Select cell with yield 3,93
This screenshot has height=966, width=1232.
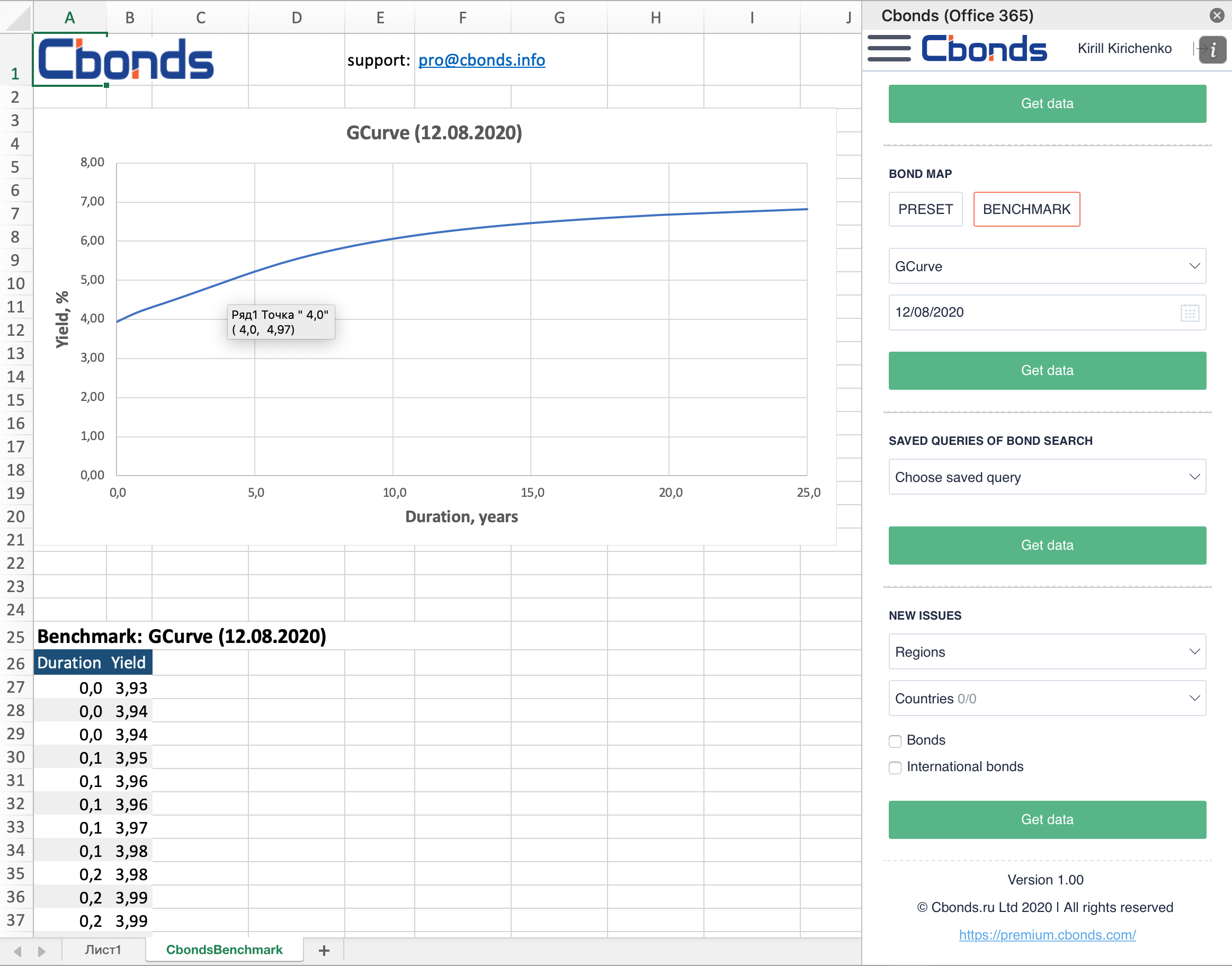pos(130,688)
